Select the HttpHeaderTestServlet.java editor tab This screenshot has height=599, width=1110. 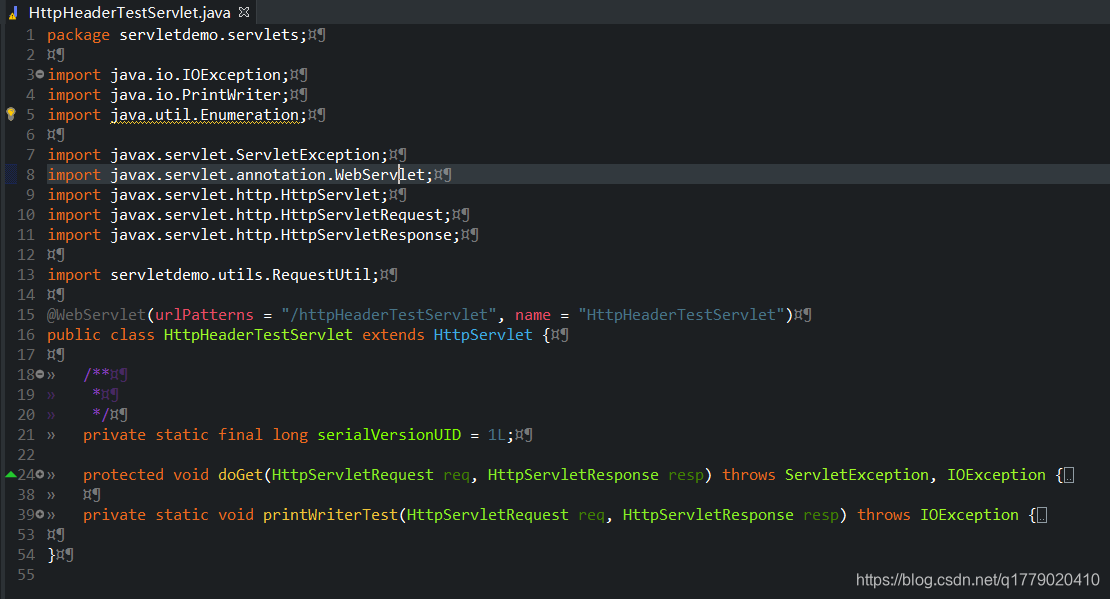(130, 12)
